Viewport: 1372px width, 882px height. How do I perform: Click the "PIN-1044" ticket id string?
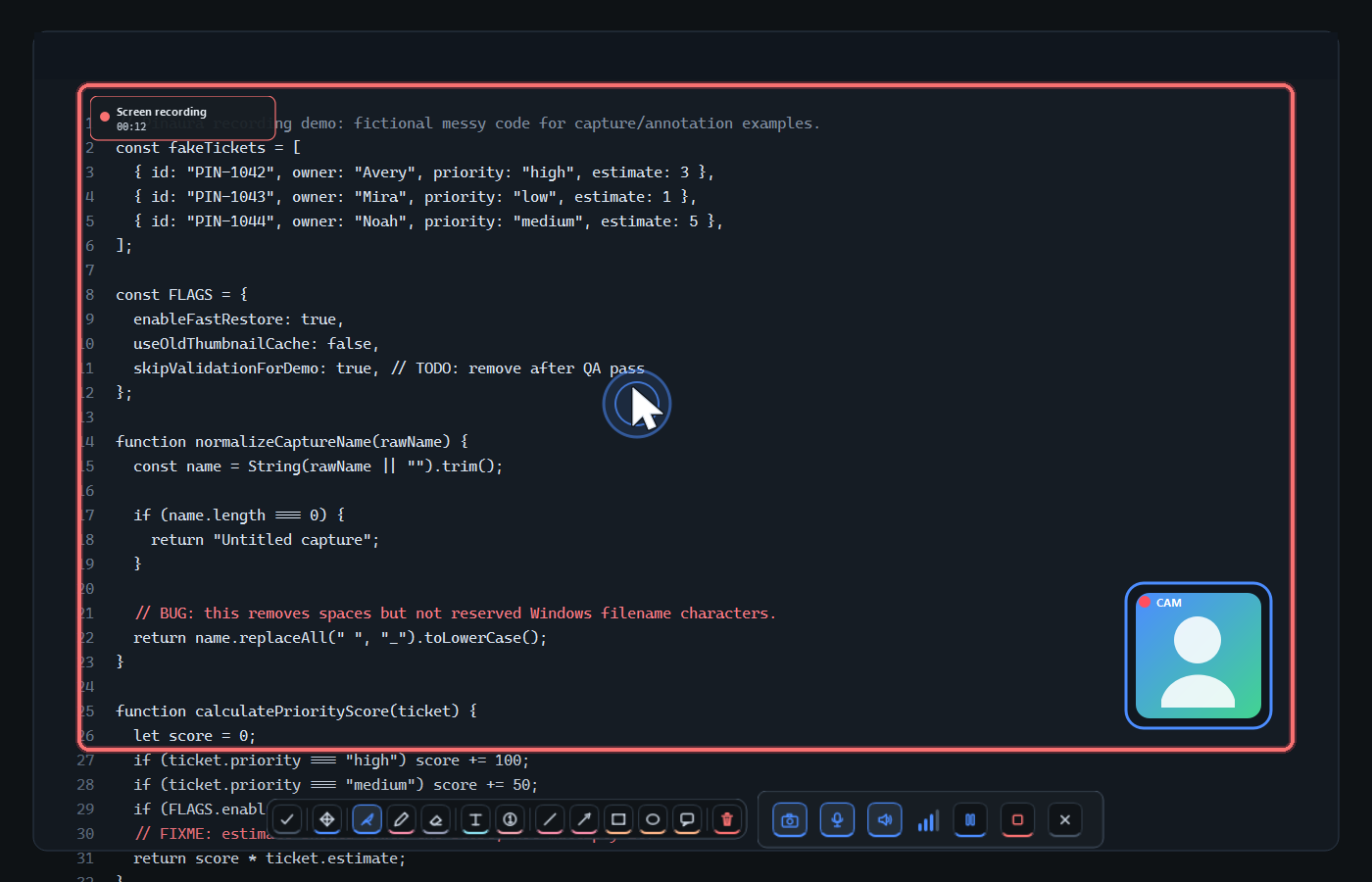(x=230, y=221)
